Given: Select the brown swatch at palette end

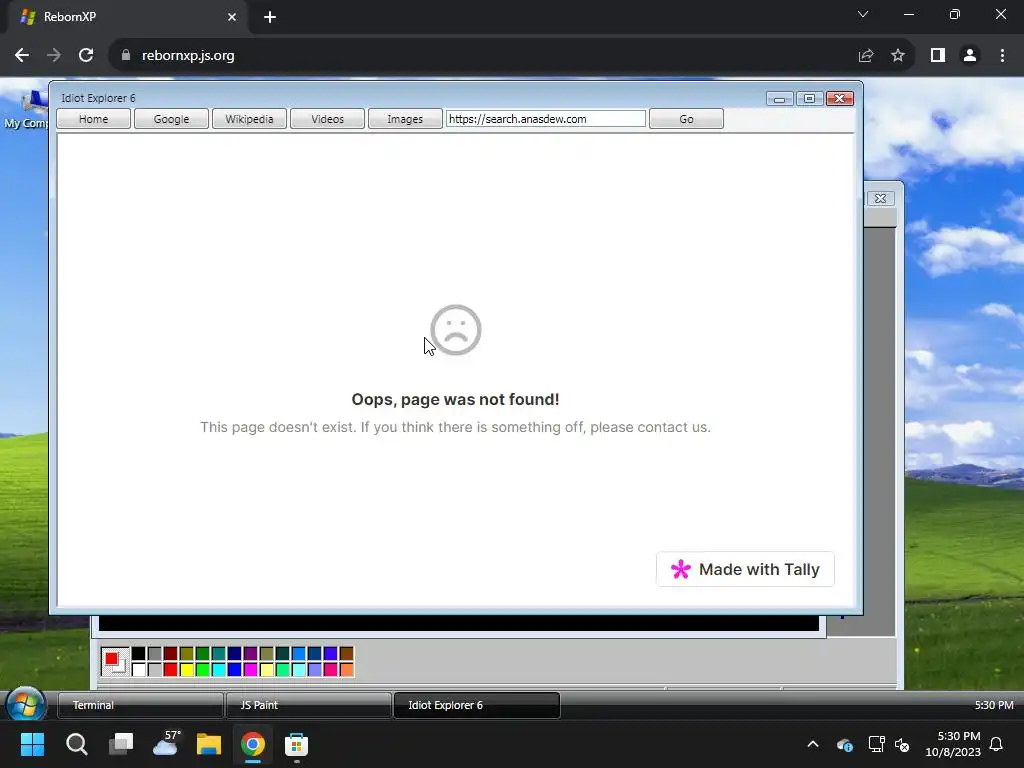Looking at the screenshot, I should point(347,654).
